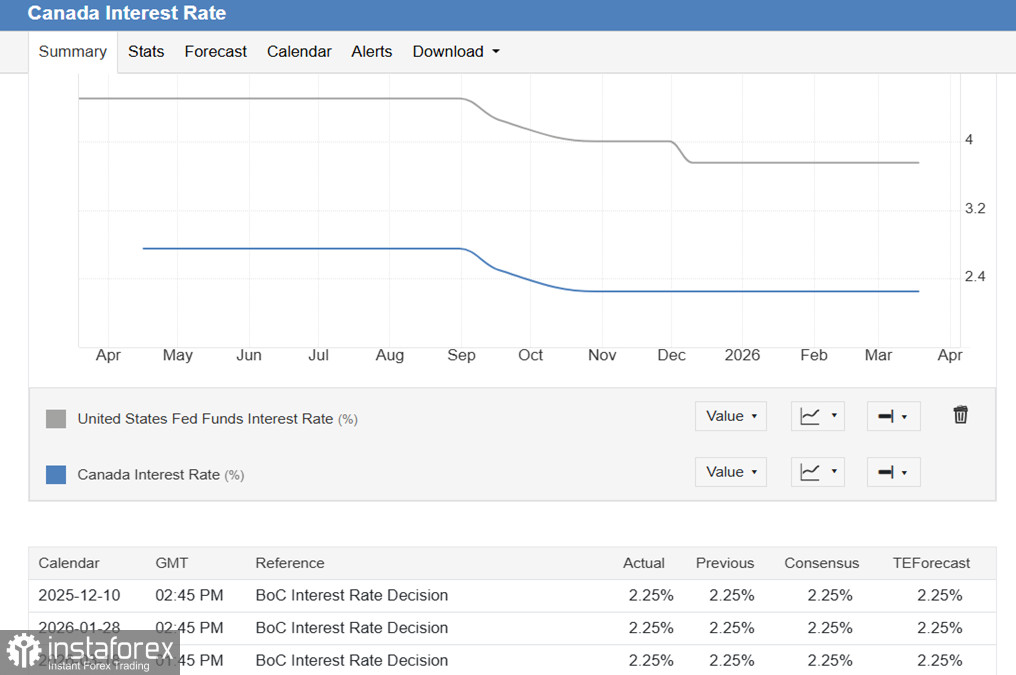Click the blue Canada rate line on chart

pyautogui.click(x=300, y=248)
